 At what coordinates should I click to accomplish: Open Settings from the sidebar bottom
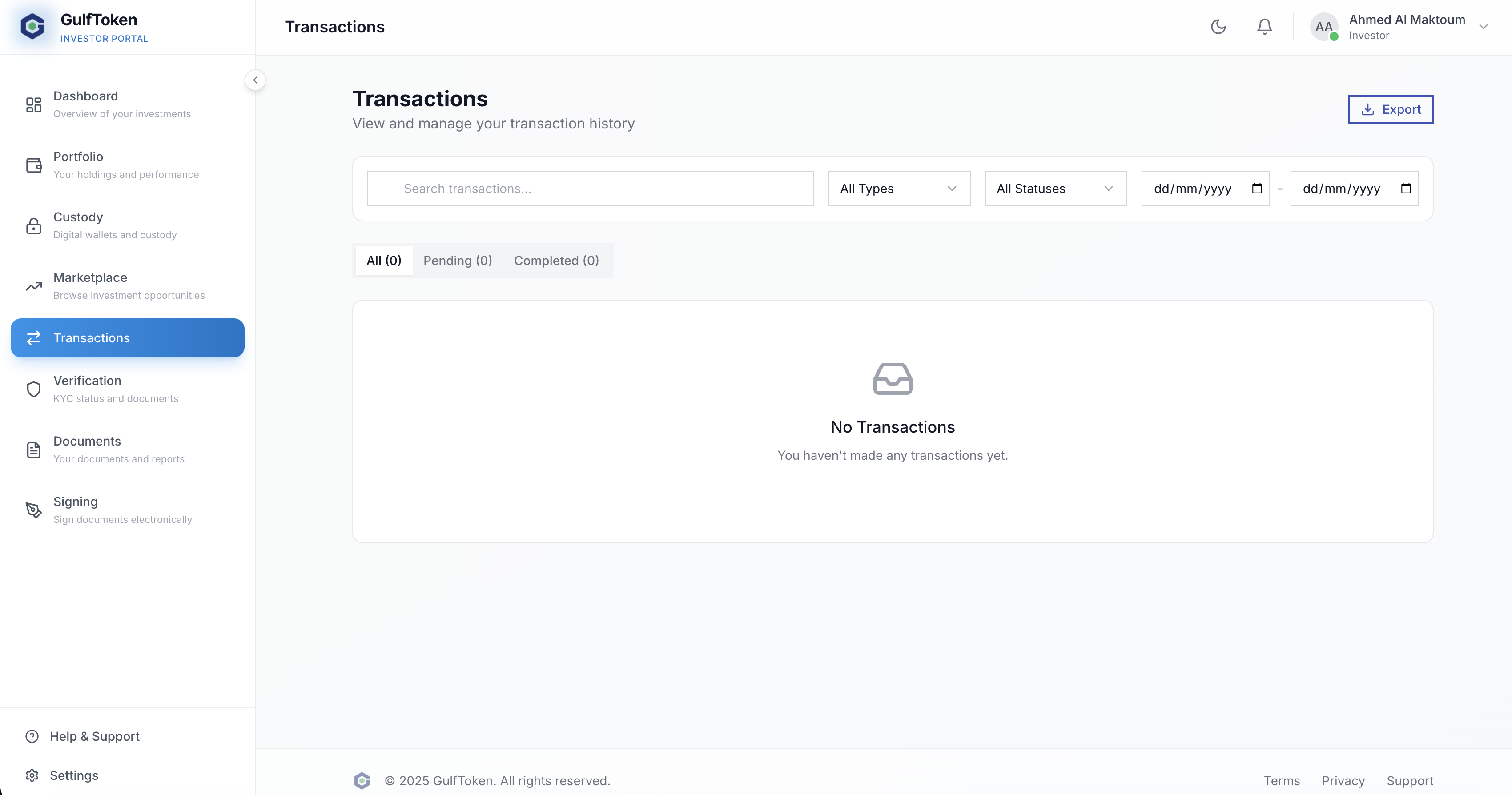pos(73,775)
